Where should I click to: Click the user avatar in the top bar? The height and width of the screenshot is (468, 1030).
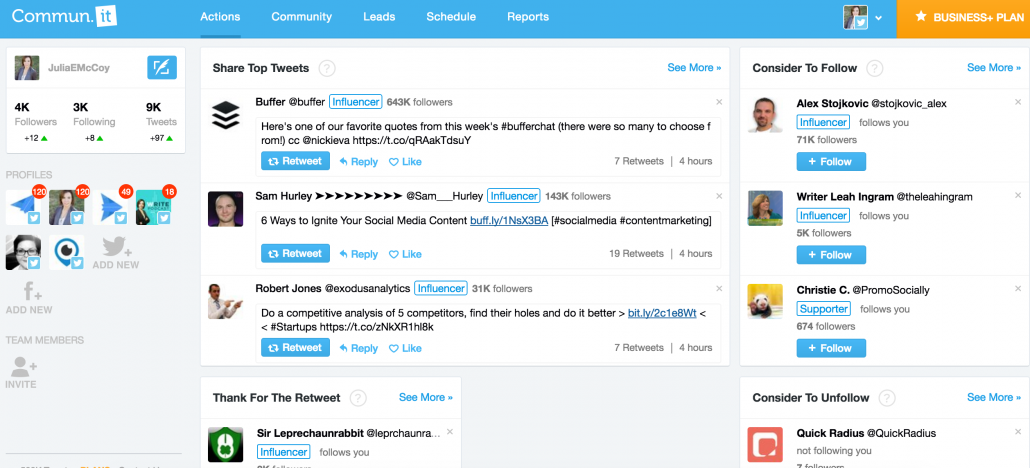(855, 18)
